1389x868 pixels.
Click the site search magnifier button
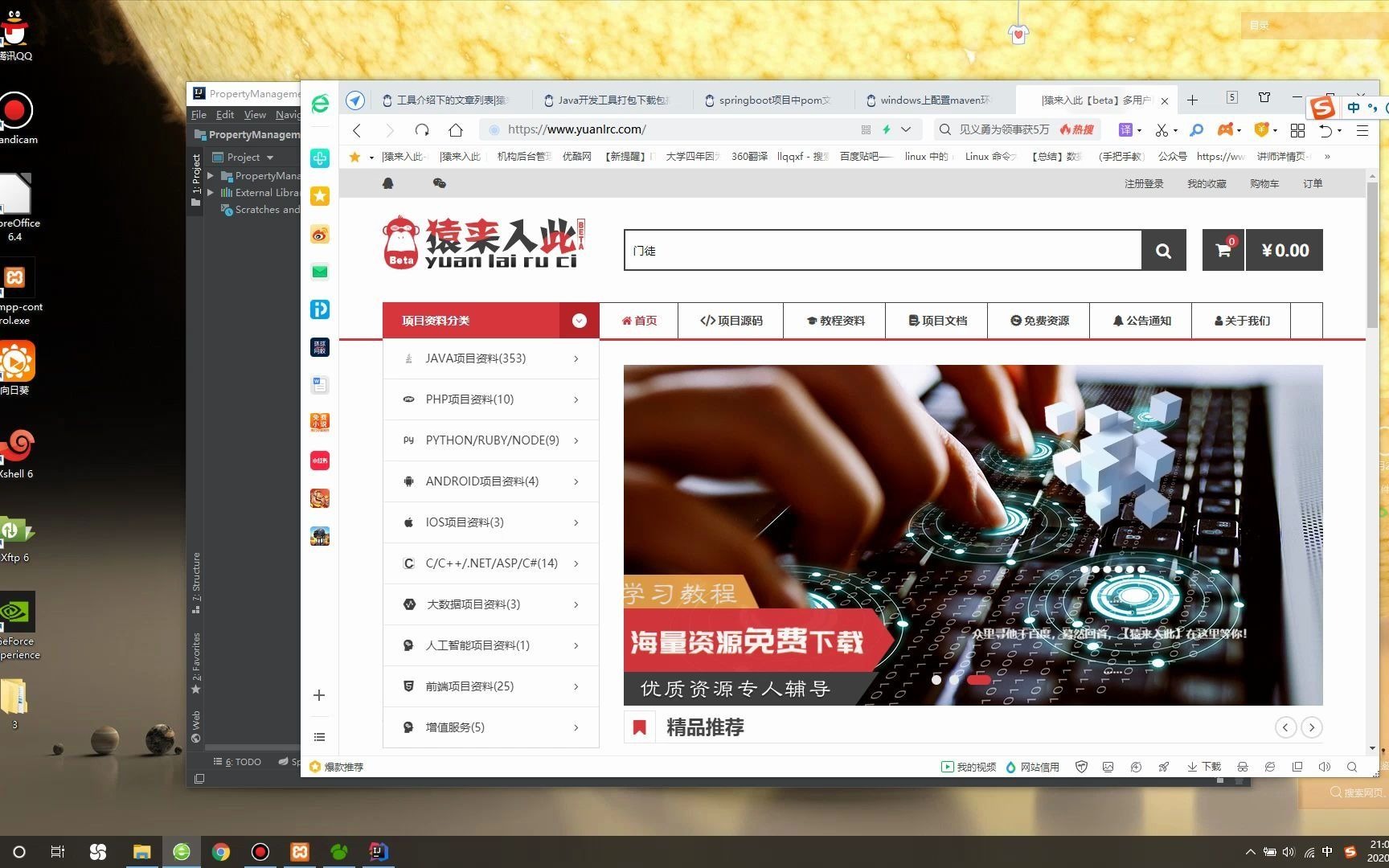[1163, 251]
